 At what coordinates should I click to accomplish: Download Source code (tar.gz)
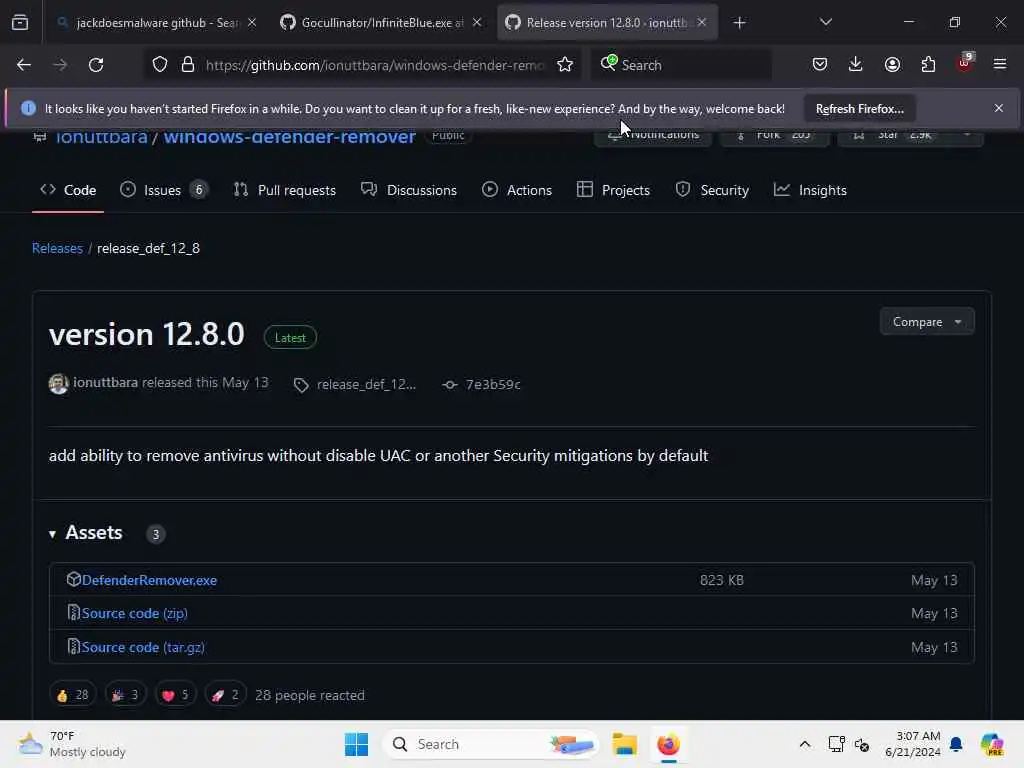coord(143,647)
